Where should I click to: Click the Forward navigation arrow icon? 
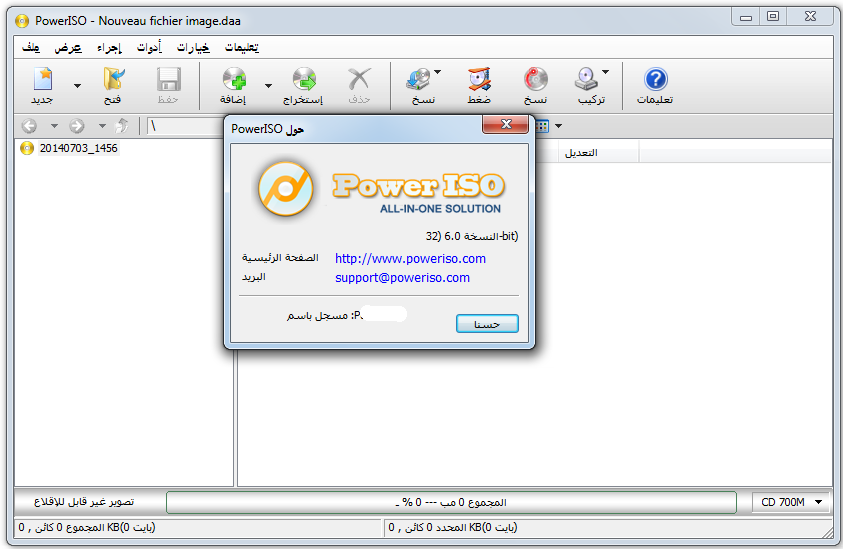pos(77,126)
